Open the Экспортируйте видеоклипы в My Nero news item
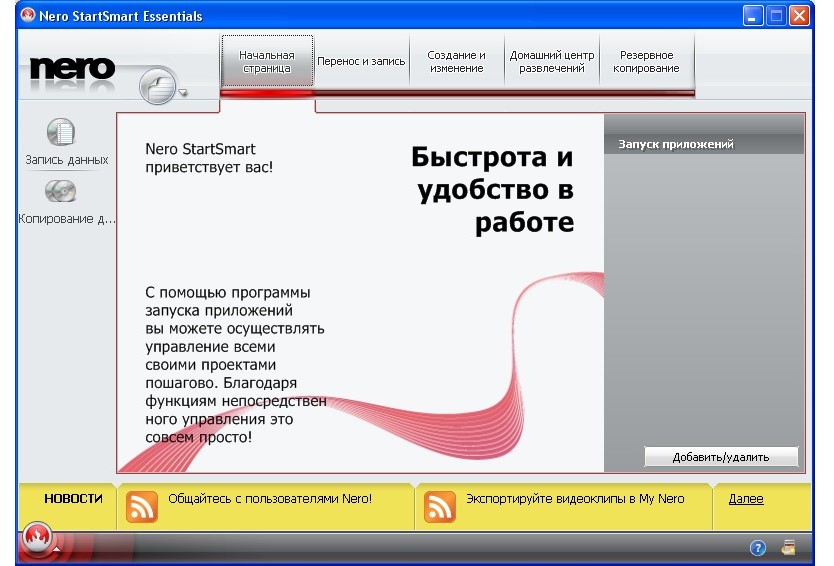Image resolution: width=834 pixels, height=566 pixels. pos(575,498)
